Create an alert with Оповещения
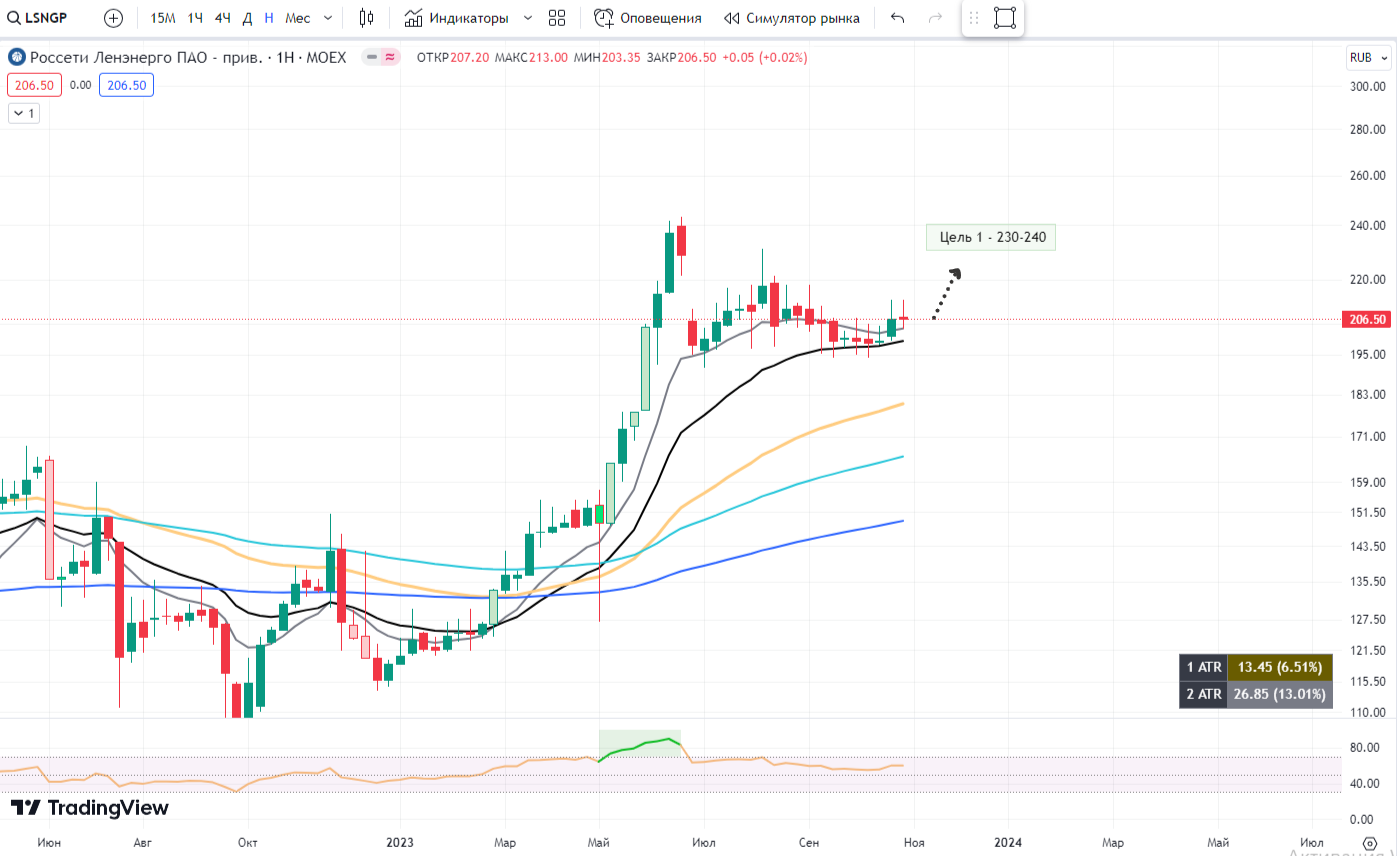Image resolution: width=1397 pixels, height=856 pixels. [648, 18]
